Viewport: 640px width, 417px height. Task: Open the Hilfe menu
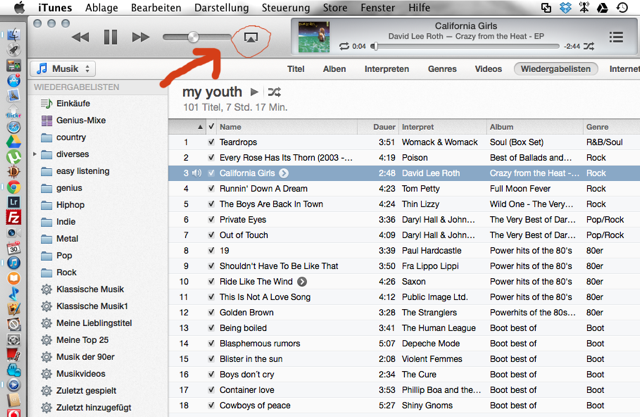[x=419, y=7]
